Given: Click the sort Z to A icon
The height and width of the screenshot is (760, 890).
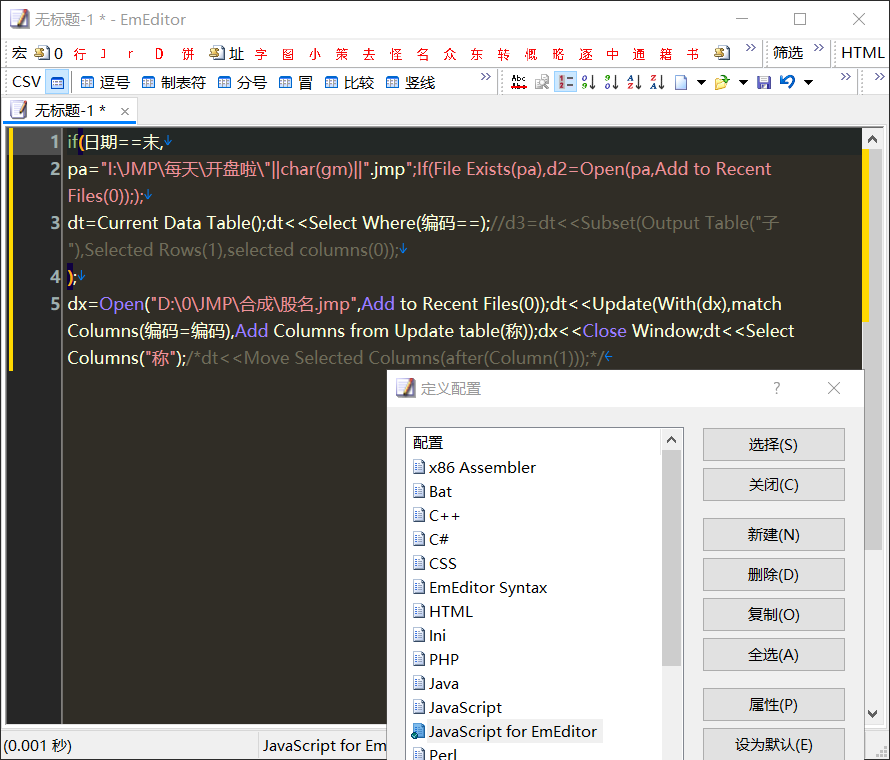Looking at the screenshot, I should pyautogui.click(x=657, y=82).
